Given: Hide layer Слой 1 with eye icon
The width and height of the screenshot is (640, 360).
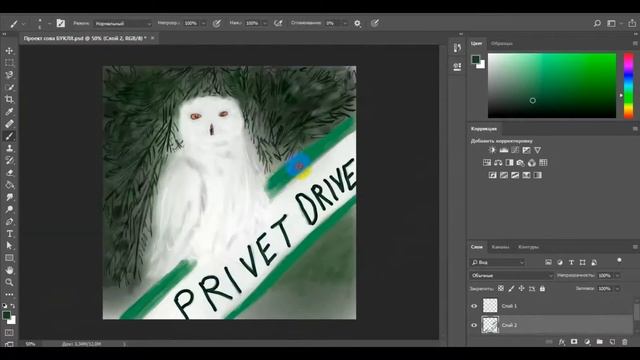Looking at the screenshot, I should click(474, 306).
